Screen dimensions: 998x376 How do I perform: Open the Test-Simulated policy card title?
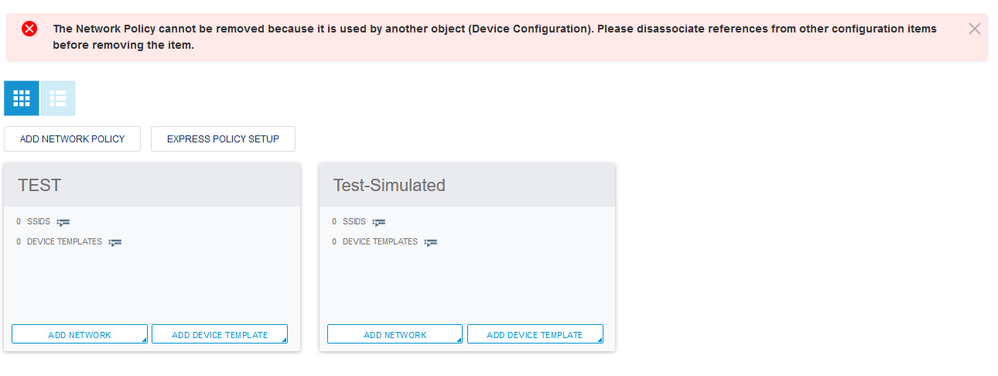click(389, 185)
